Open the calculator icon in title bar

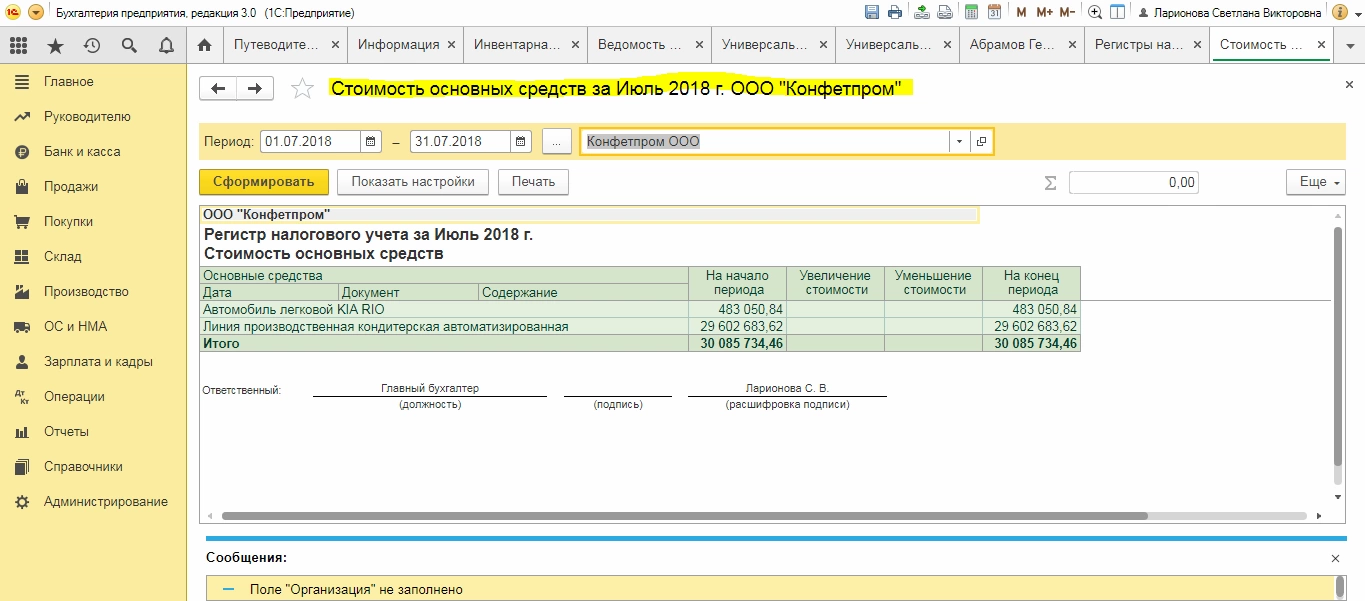click(970, 13)
